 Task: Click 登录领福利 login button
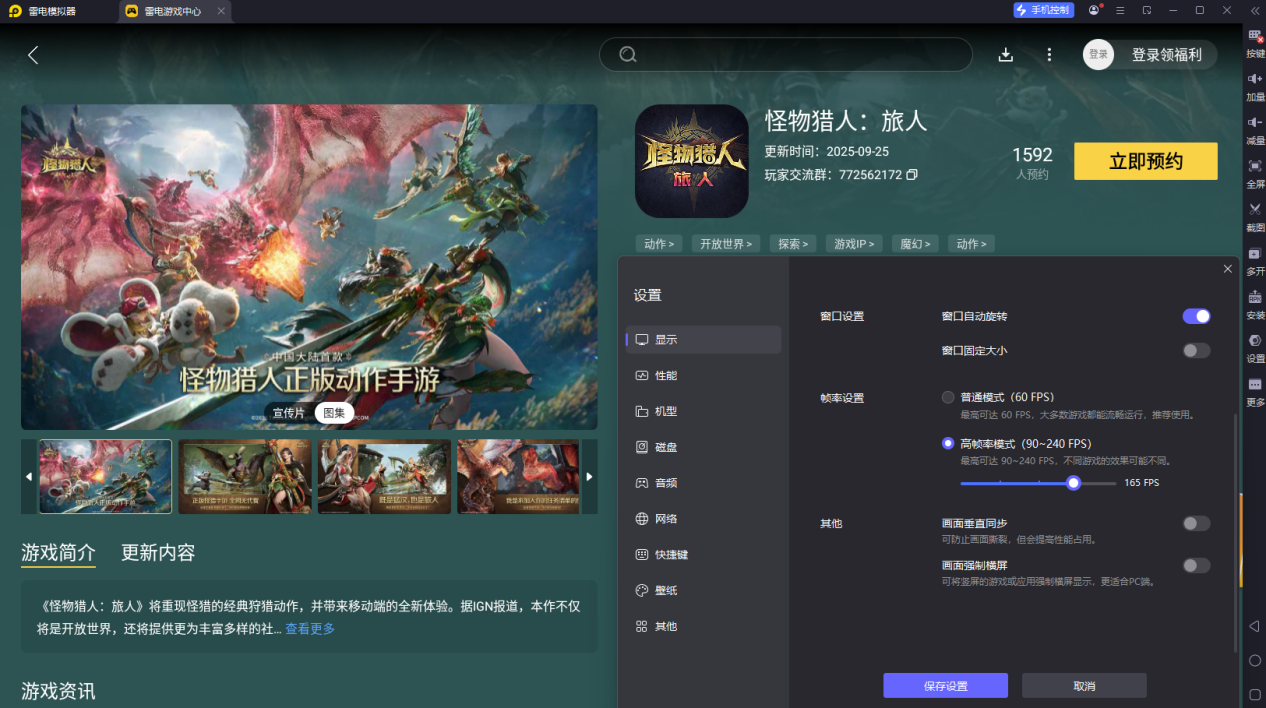[x=1166, y=55]
